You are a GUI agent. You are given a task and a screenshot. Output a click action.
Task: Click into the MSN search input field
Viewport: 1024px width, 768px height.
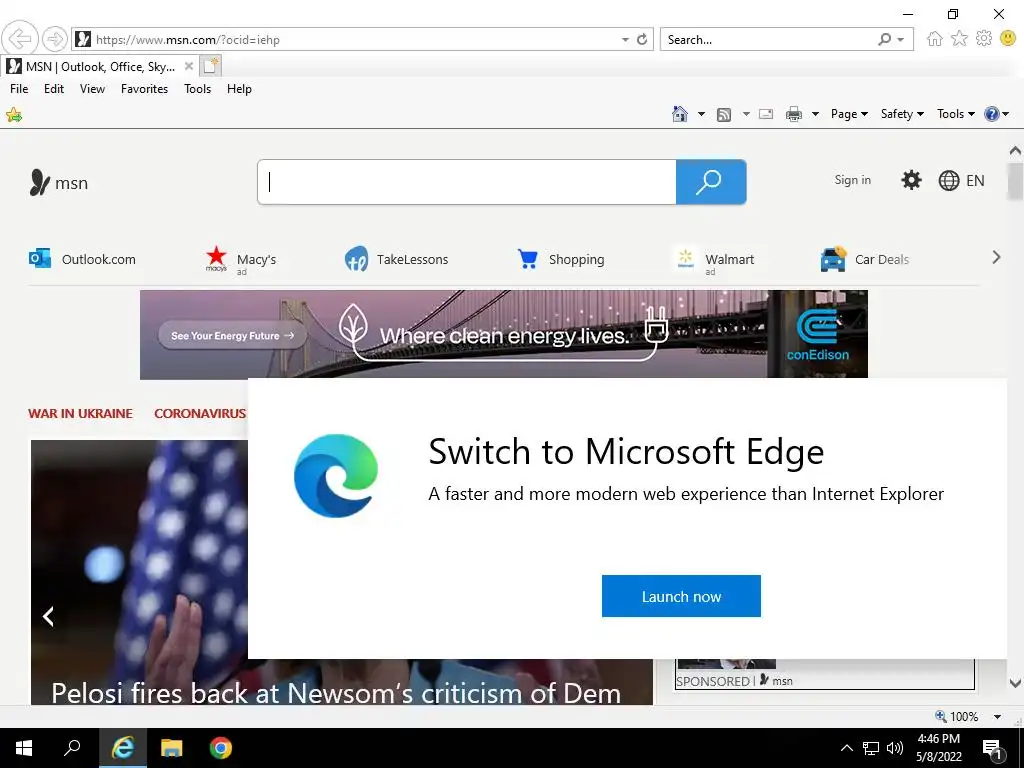(x=467, y=182)
